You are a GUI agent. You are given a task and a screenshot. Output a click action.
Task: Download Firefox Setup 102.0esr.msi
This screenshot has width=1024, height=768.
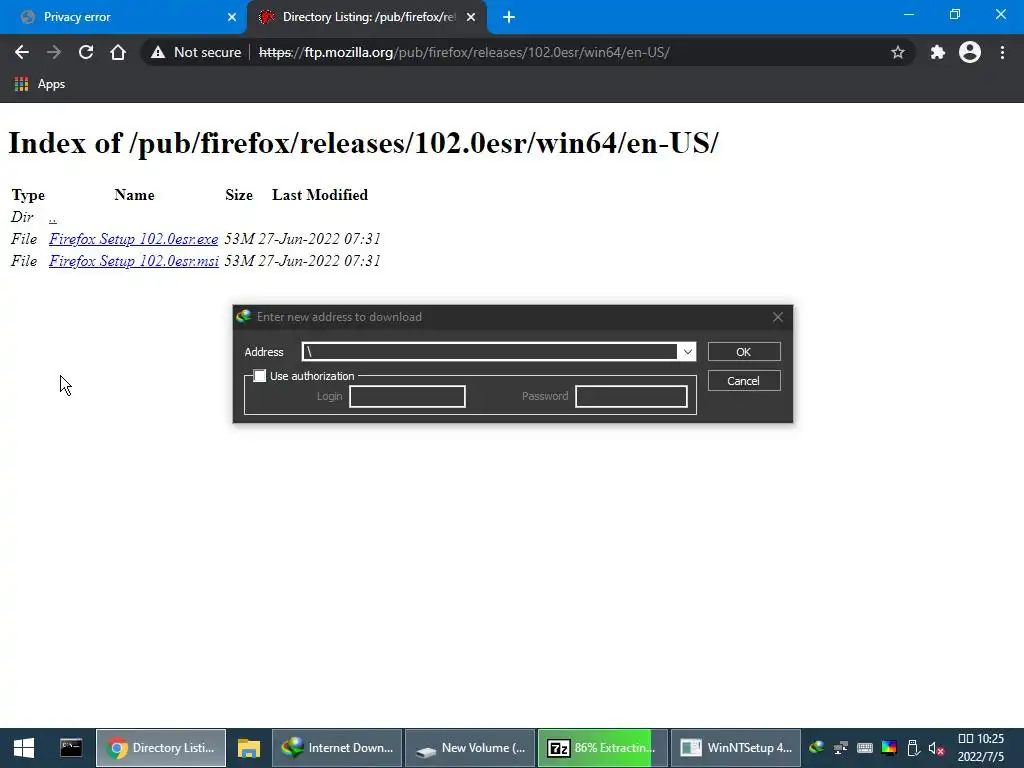pyautogui.click(x=134, y=261)
